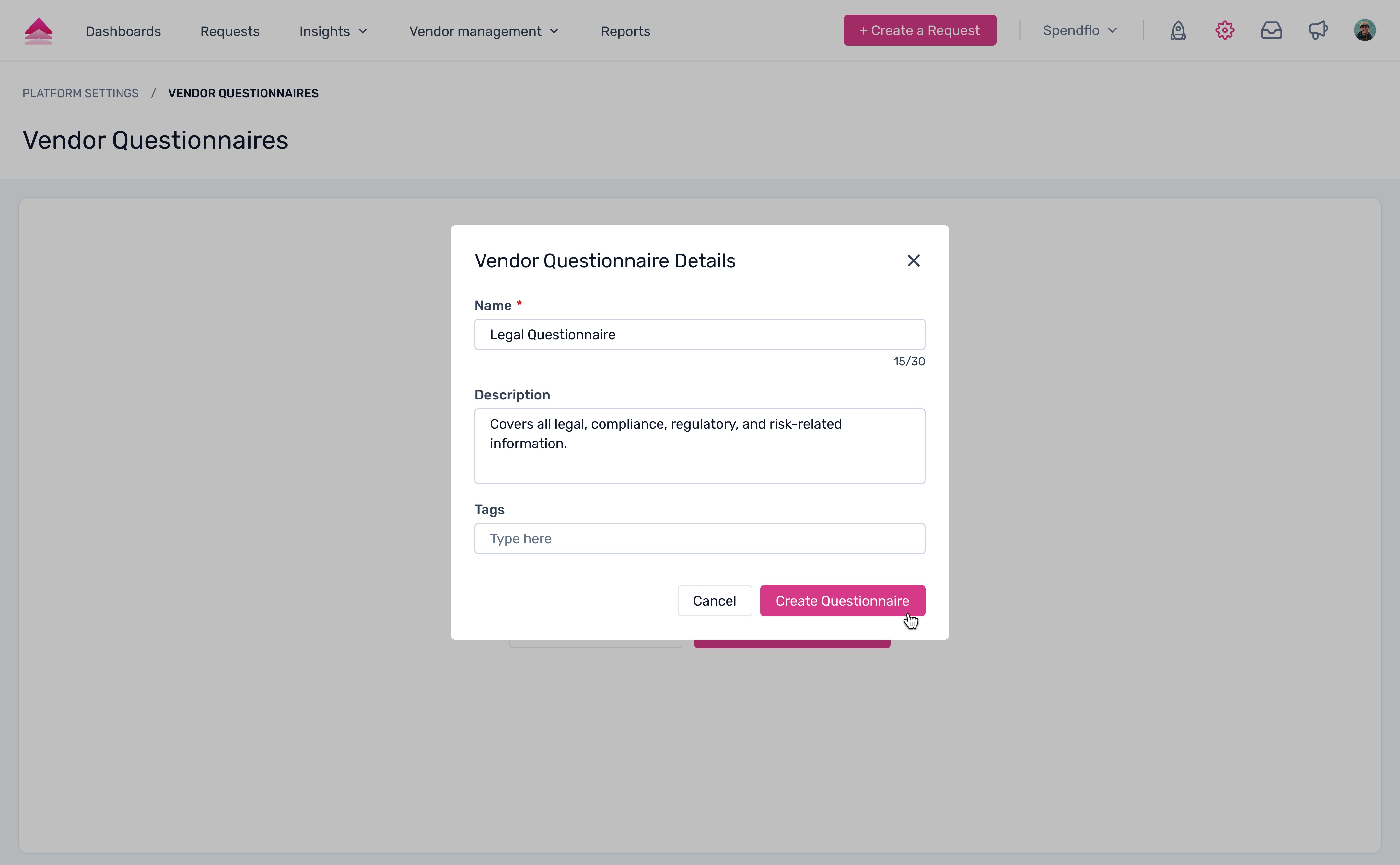Expand the Insights menu

click(333, 31)
